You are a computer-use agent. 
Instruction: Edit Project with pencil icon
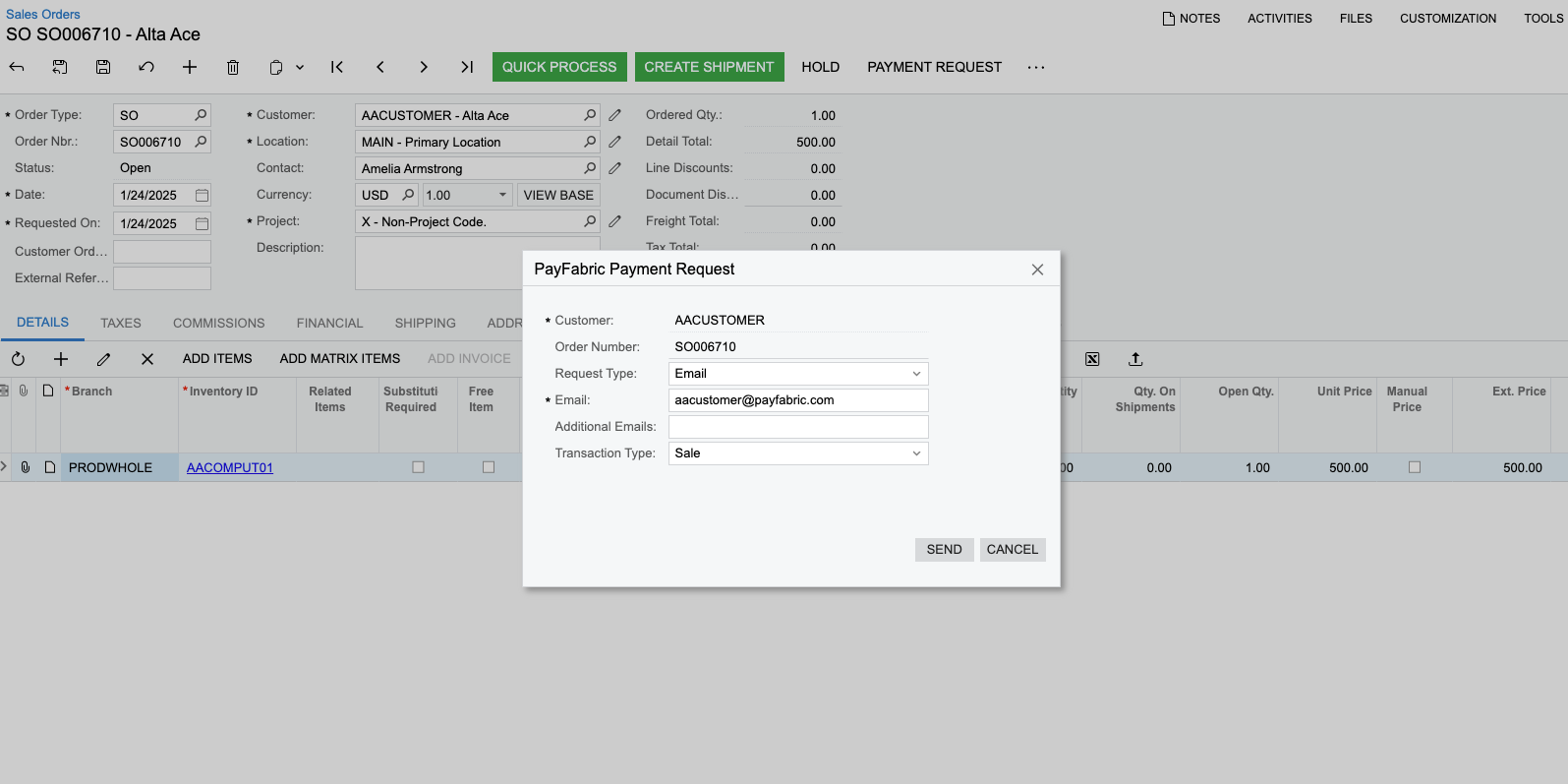point(615,221)
